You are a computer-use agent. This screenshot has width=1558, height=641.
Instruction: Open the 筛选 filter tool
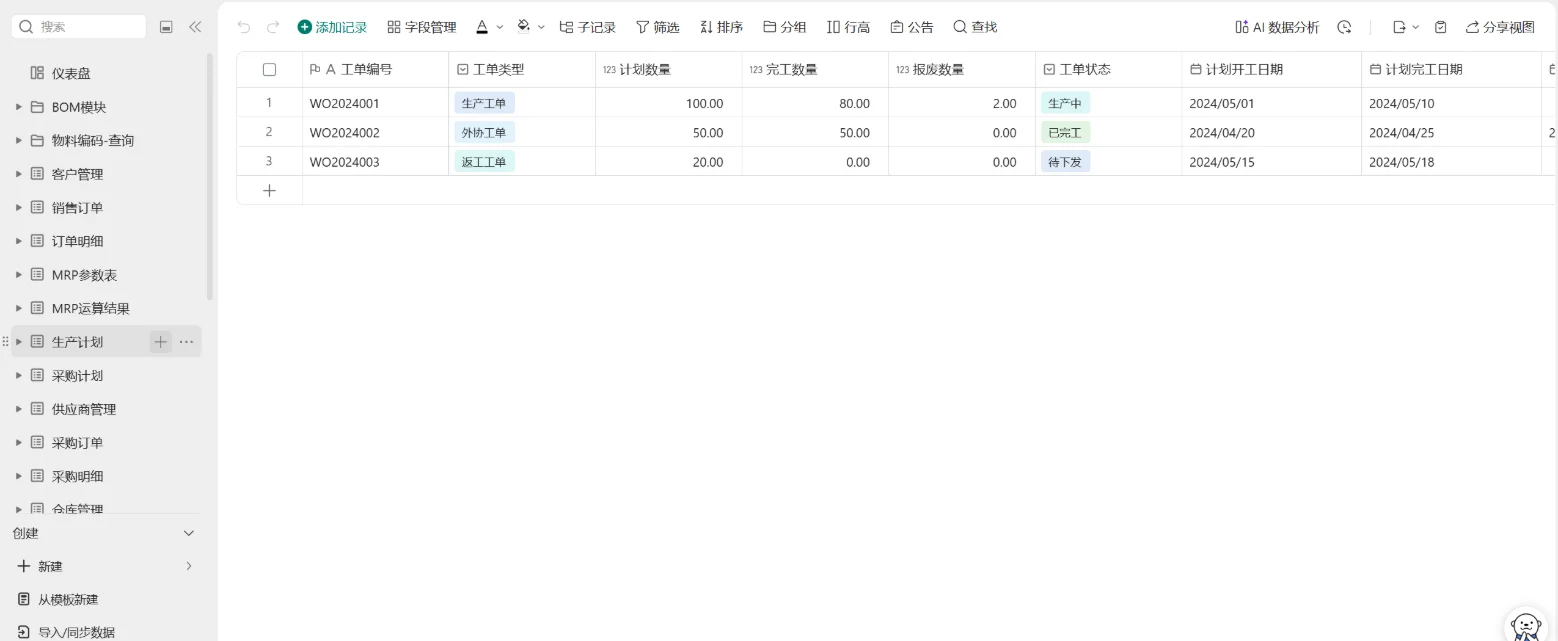pyautogui.click(x=657, y=27)
